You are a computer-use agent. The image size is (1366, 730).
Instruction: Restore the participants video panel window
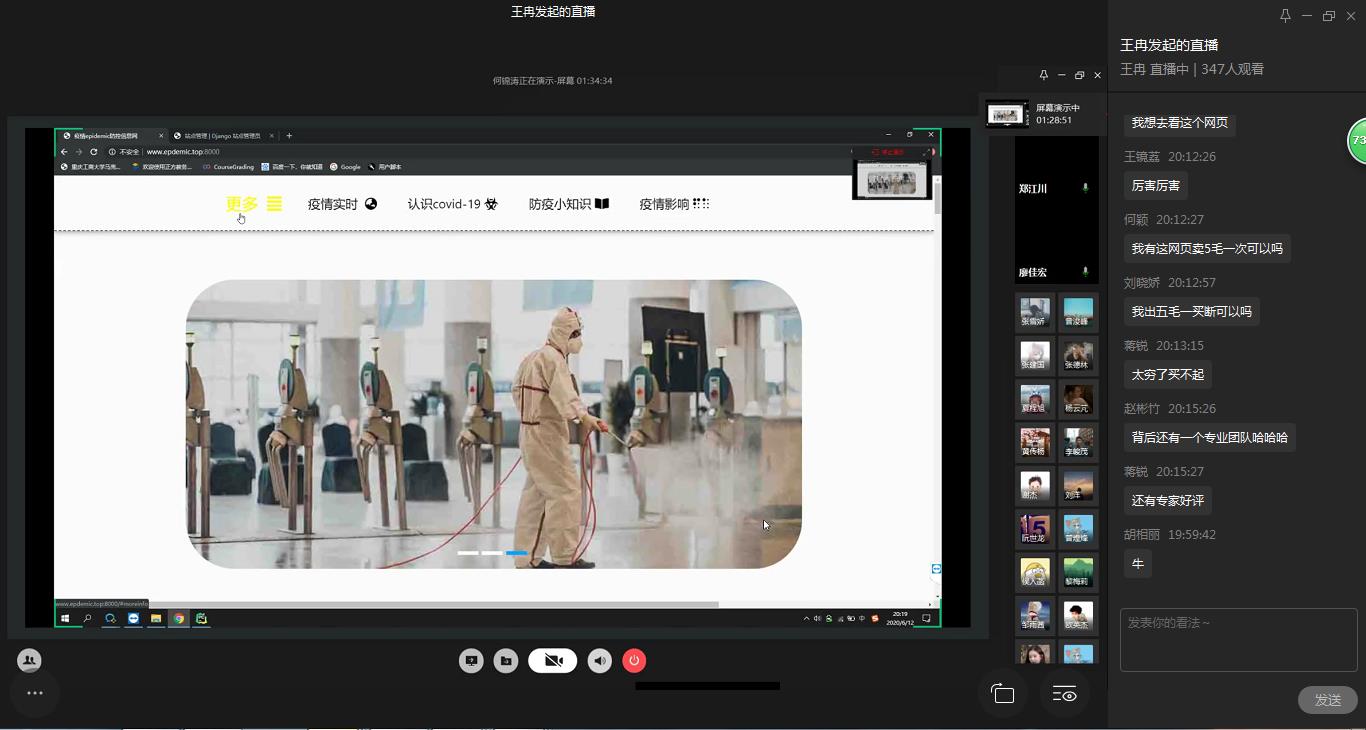(1079, 75)
